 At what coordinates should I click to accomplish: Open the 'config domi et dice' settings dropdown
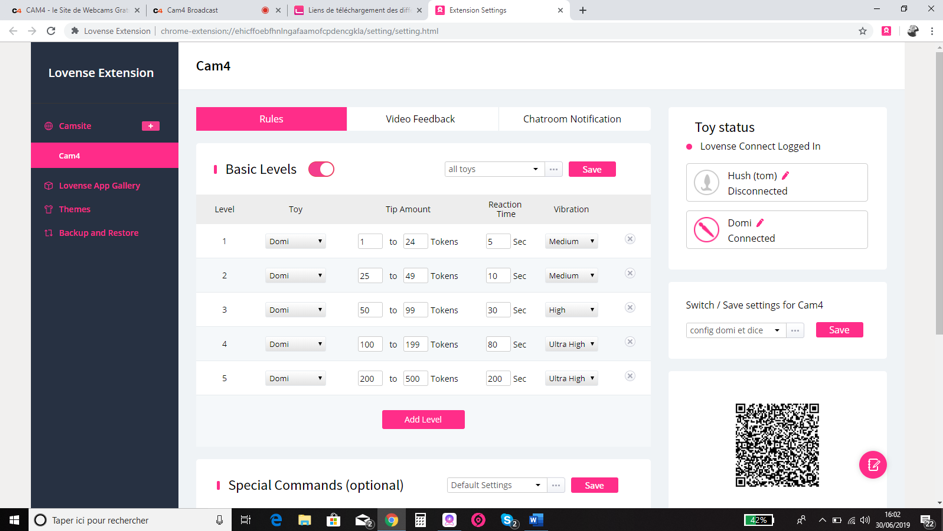pos(734,330)
